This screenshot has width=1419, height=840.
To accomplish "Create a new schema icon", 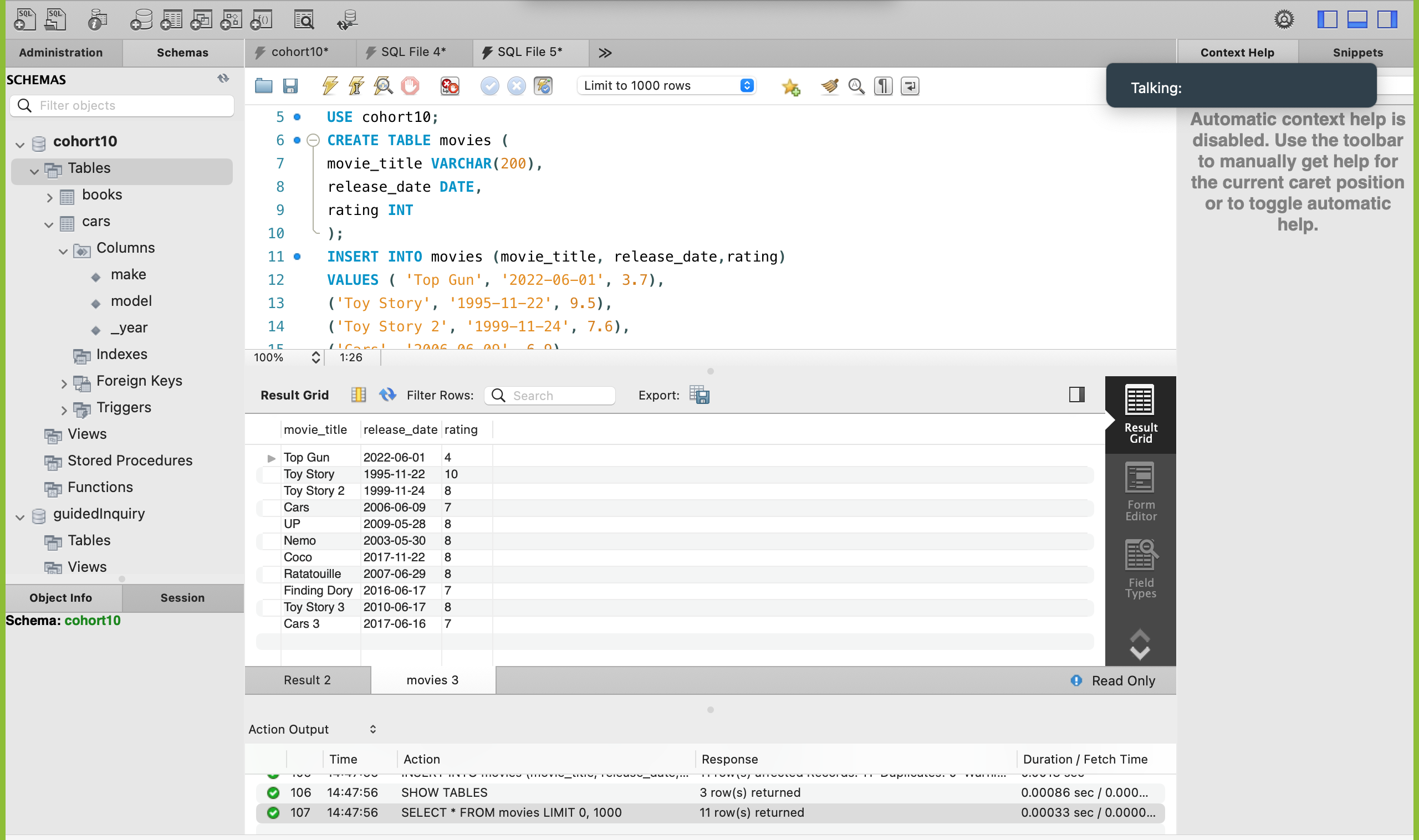I will pyautogui.click(x=141, y=20).
